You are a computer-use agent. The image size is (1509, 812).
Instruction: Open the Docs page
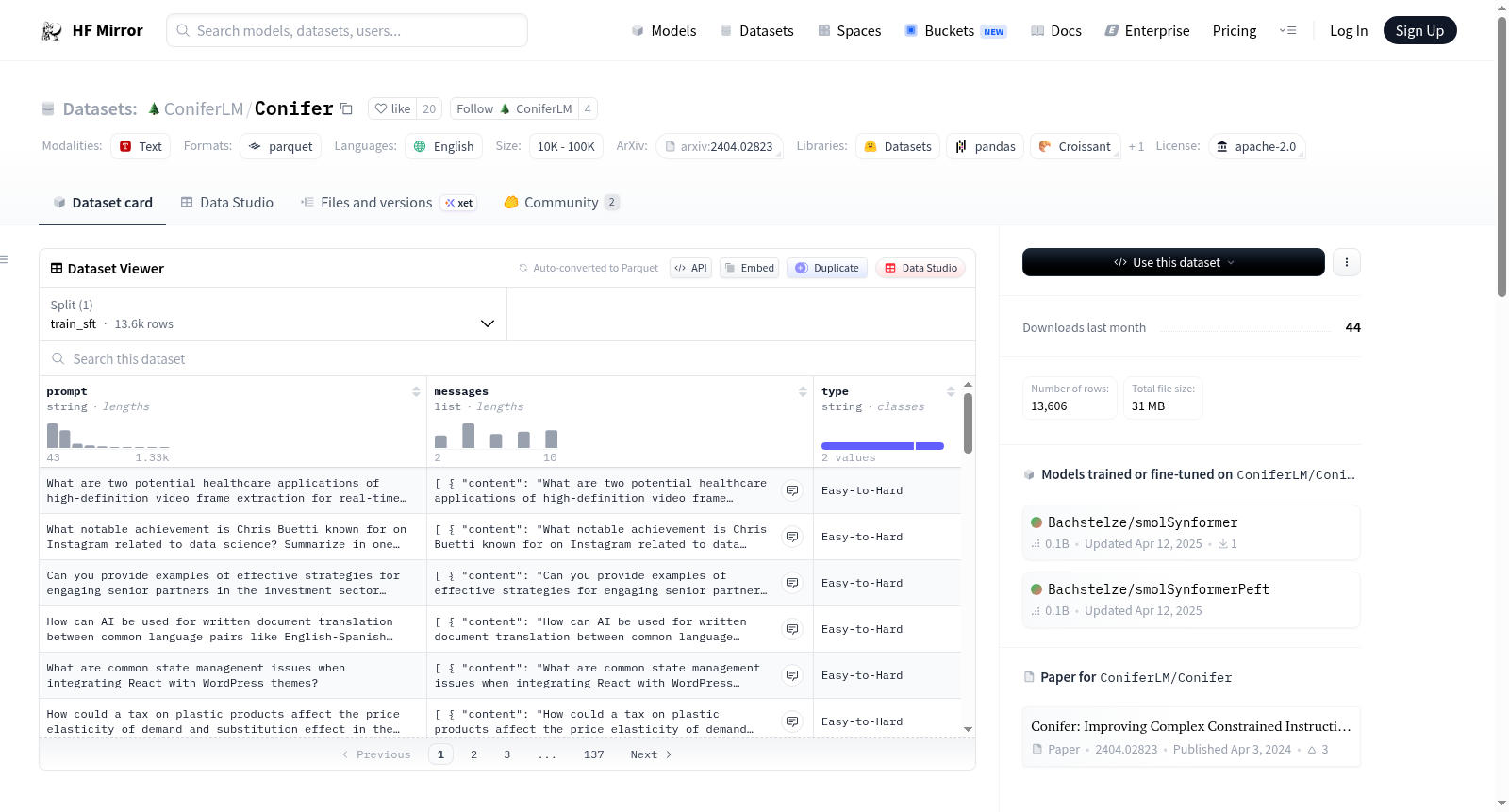pos(1056,31)
